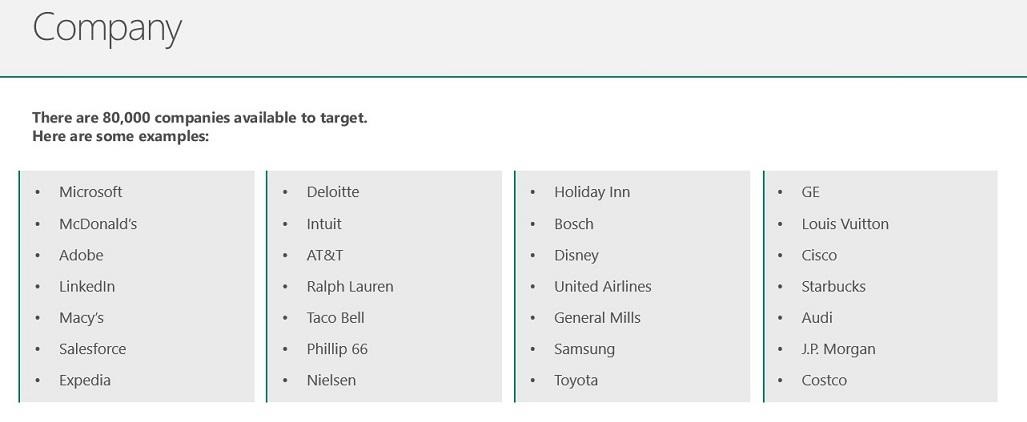The height and width of the screenshot is (422, 1027).
Task: Click the J.P. Morgan list item
Action: click(x=838, y=349)
